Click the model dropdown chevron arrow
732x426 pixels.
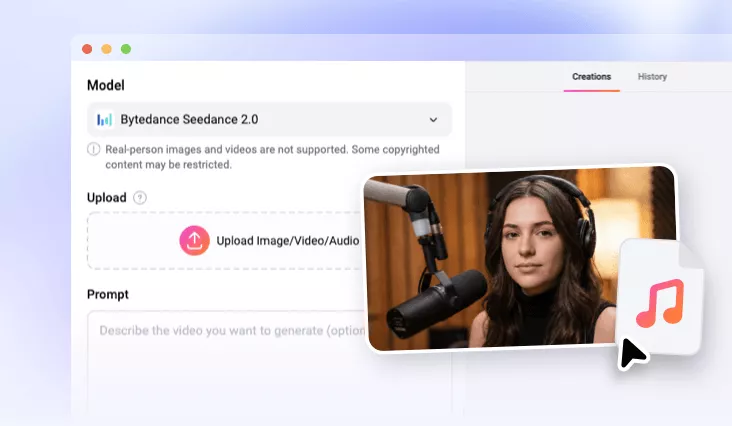pyautogui.click(x=433, y=120)
